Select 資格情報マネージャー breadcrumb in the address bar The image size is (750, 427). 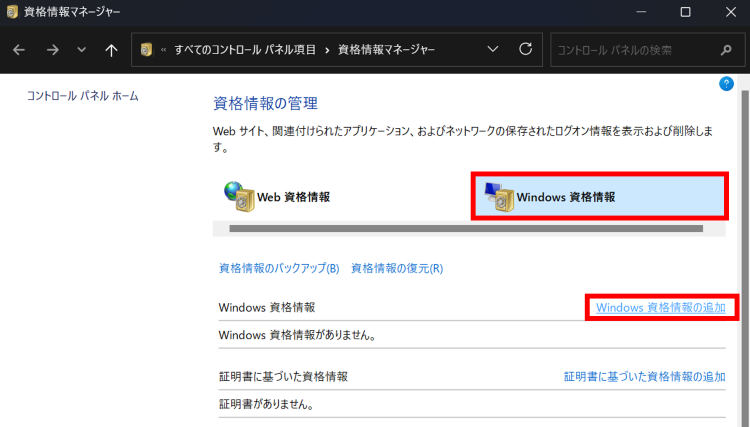pyautogui.click(x=386, y=50)
